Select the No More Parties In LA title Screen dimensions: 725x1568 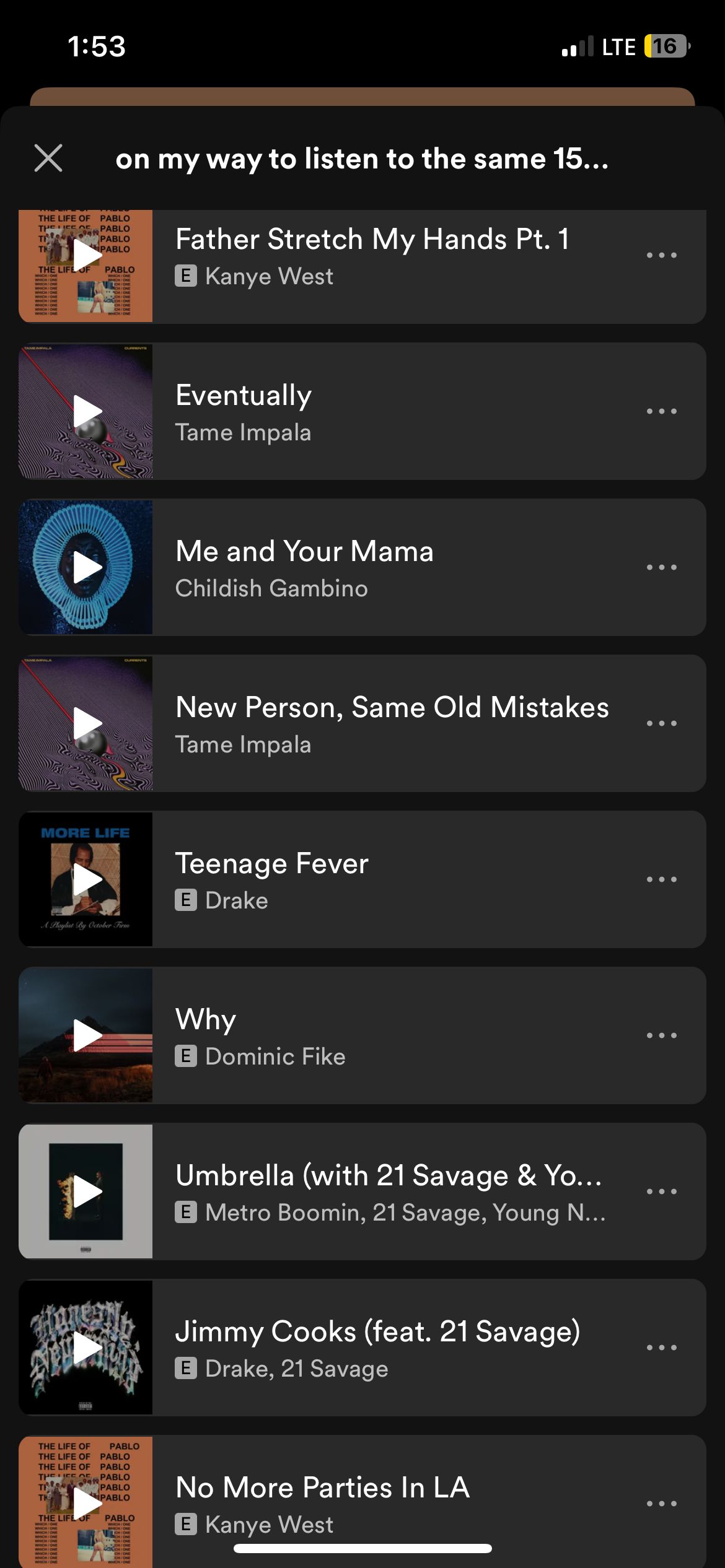322,1487
